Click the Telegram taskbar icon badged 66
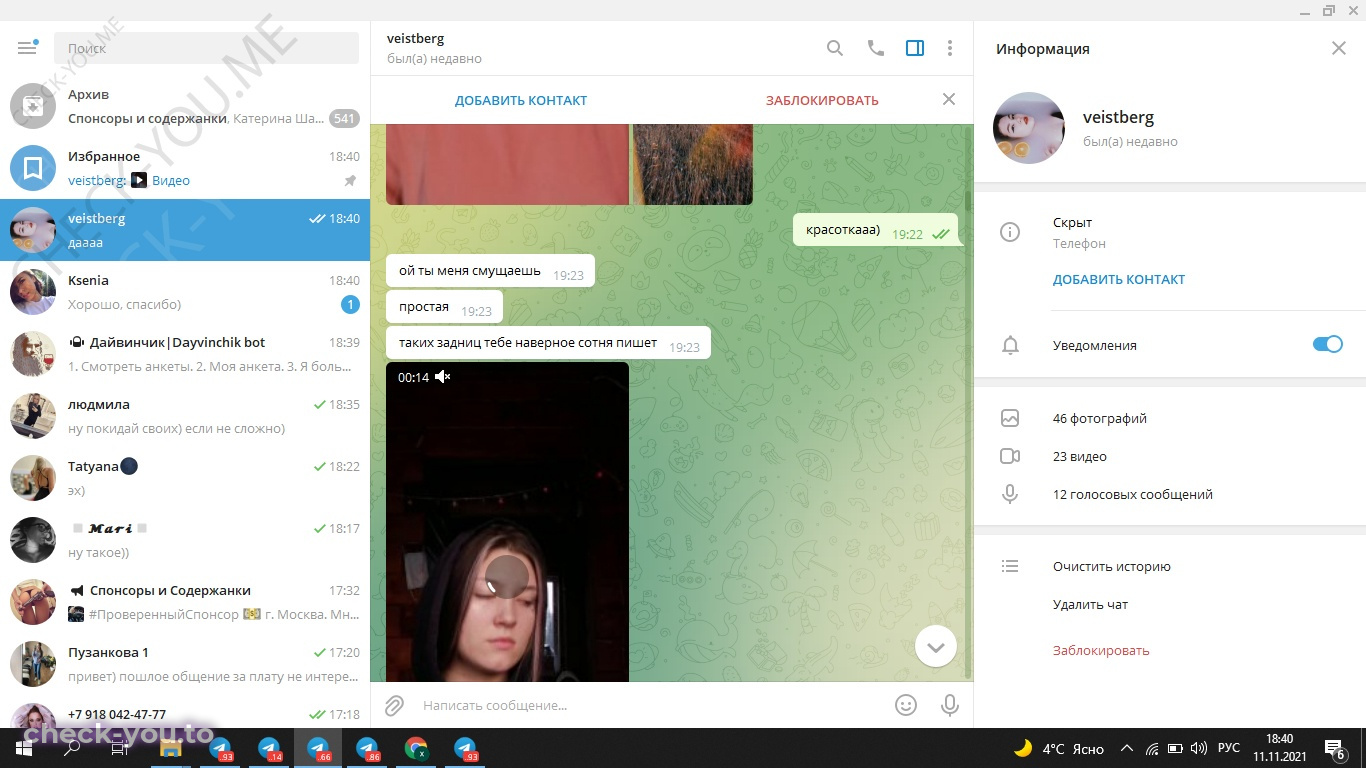The width and height of the screenshot is (1366, 768). pyautogui.click(x=318, y=748)
